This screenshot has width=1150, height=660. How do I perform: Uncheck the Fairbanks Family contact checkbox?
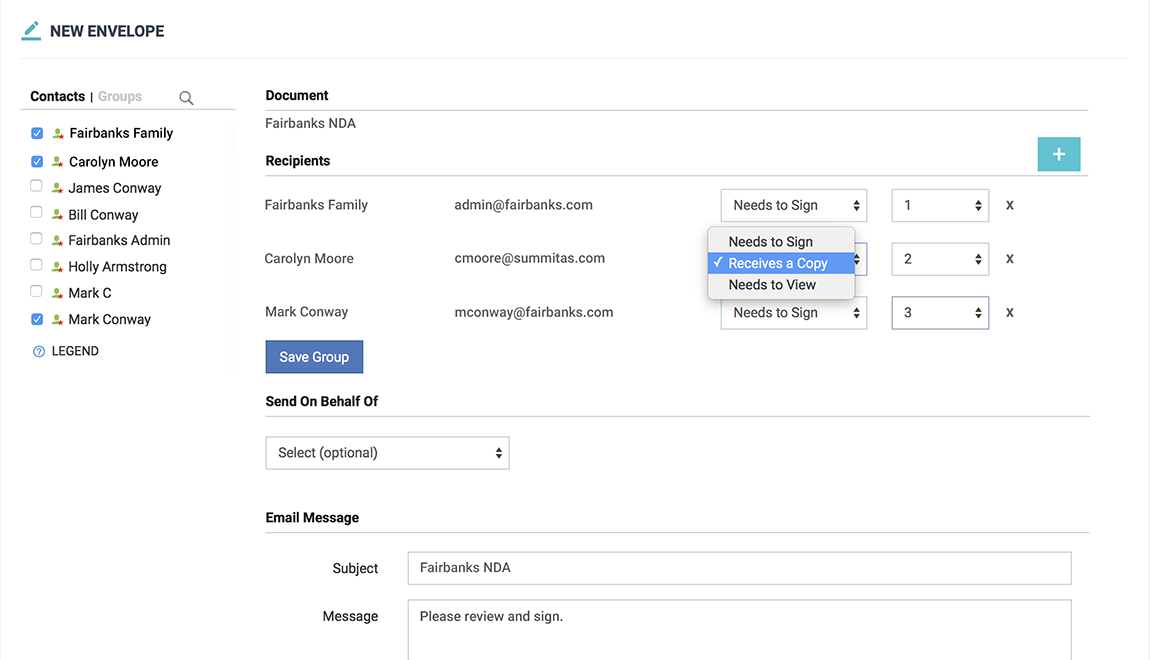(x=37, y=133)
